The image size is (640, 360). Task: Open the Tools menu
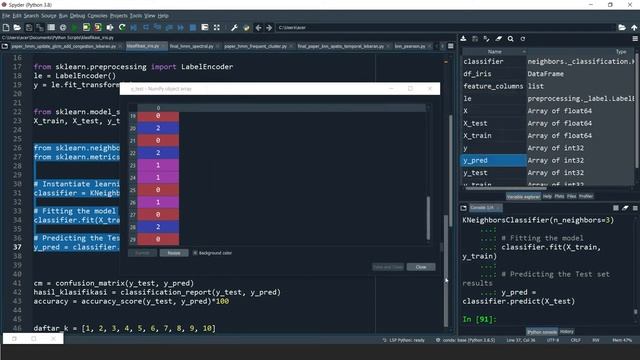click(x=136, y=16)
